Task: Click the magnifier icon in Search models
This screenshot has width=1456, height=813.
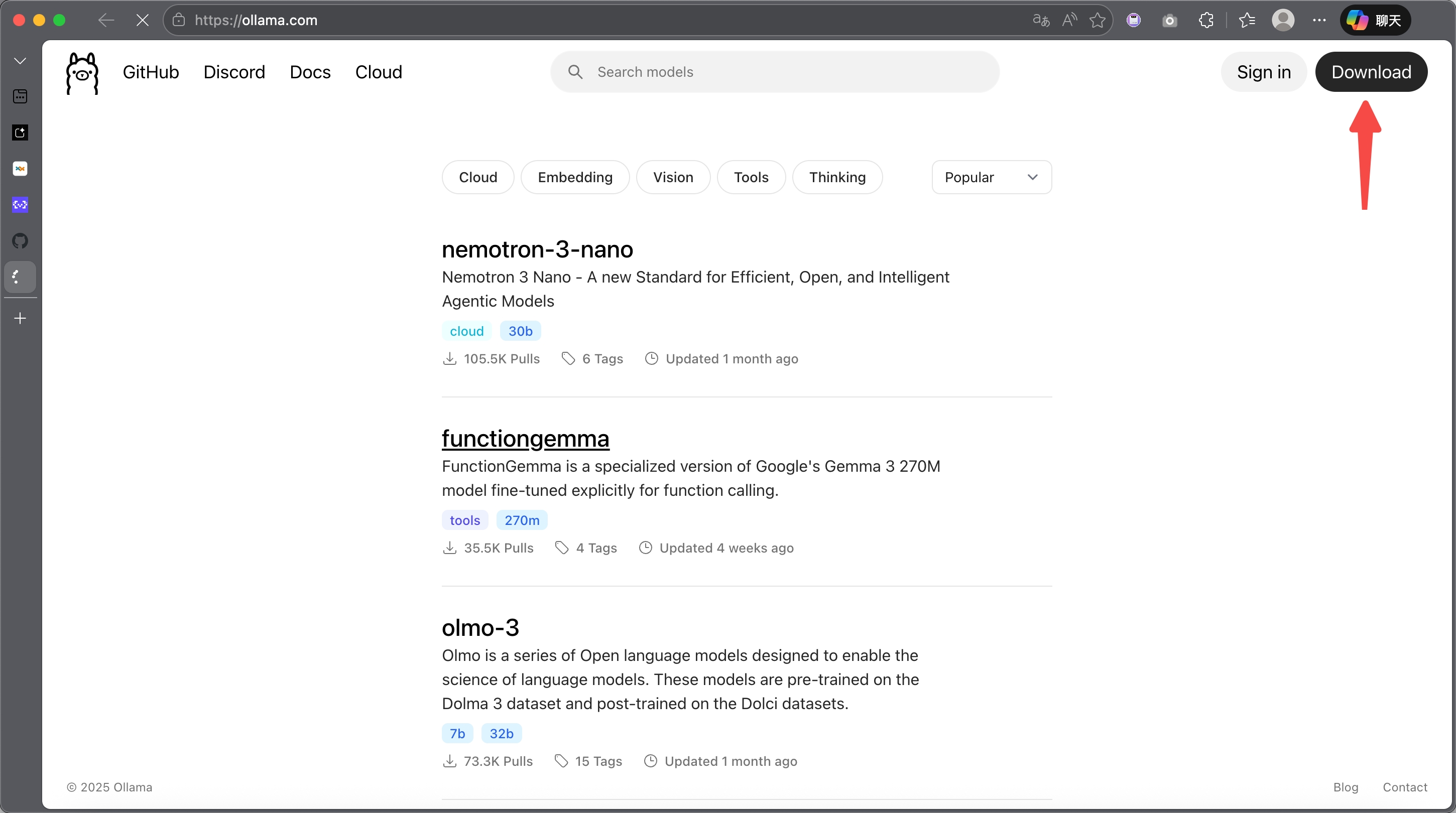Action: [575, 72]
